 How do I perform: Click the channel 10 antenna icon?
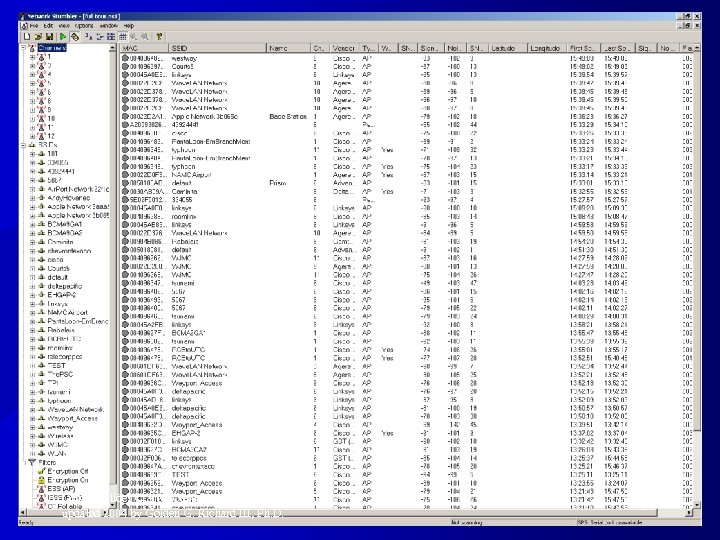[x=41, y=118]
